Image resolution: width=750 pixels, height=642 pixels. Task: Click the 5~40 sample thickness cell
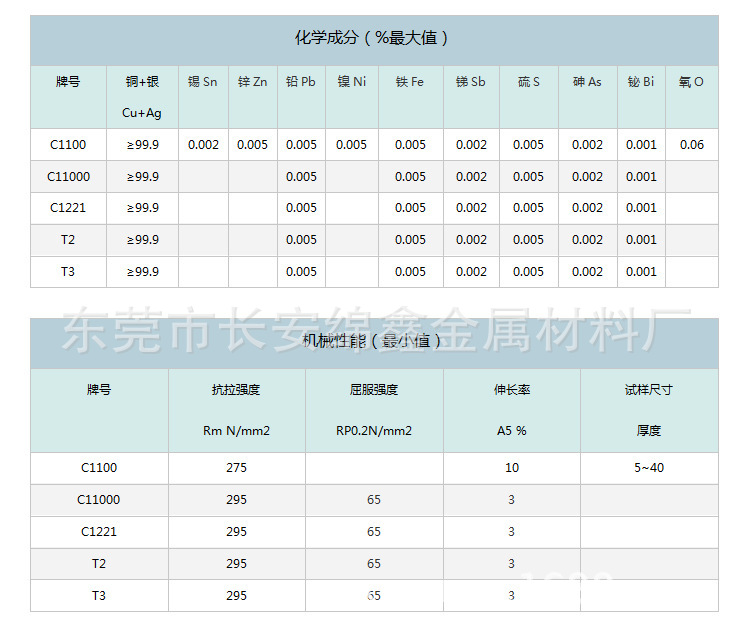point(649,468)
